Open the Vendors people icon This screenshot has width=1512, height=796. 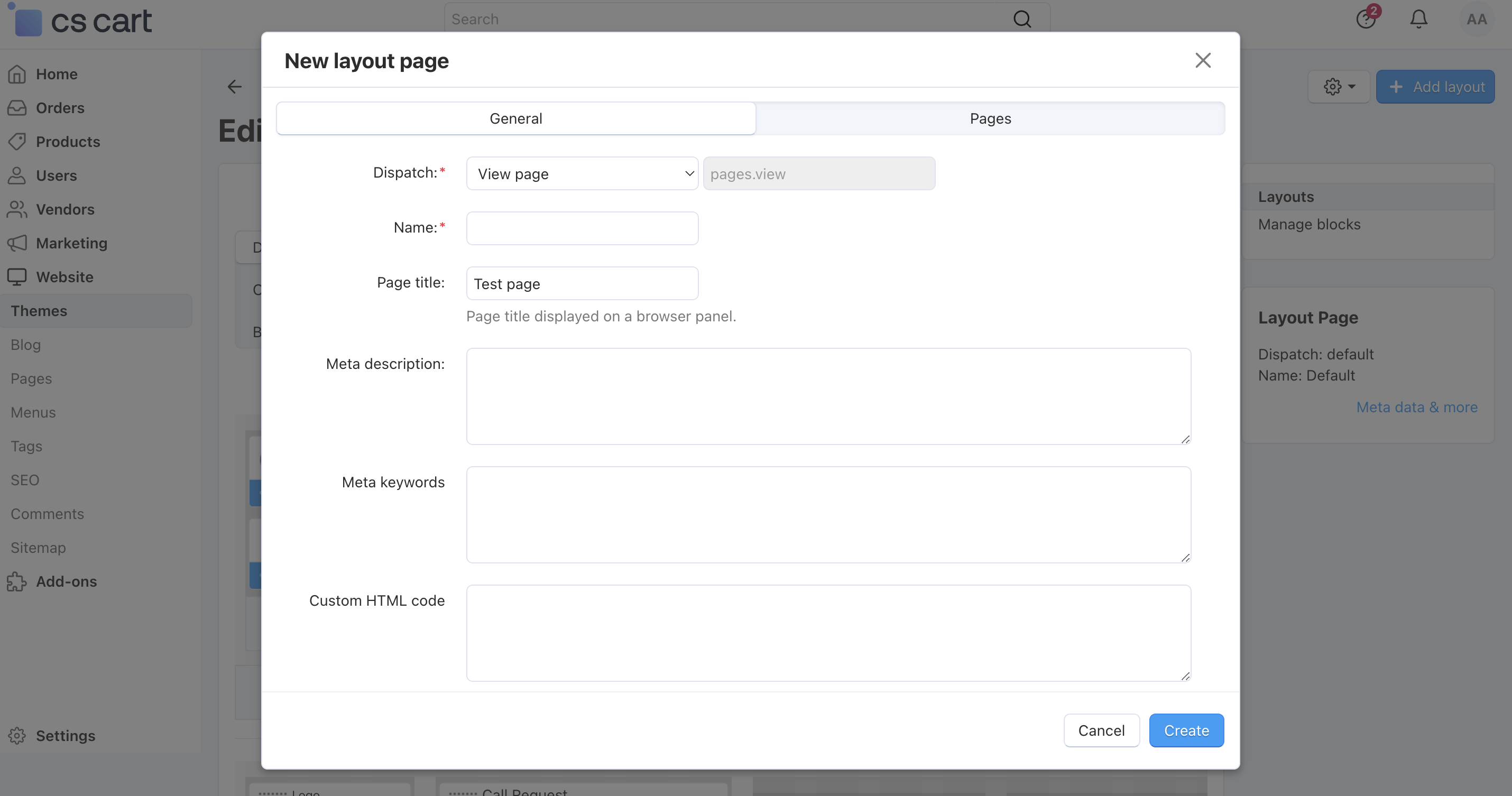[x=17, y=209]
